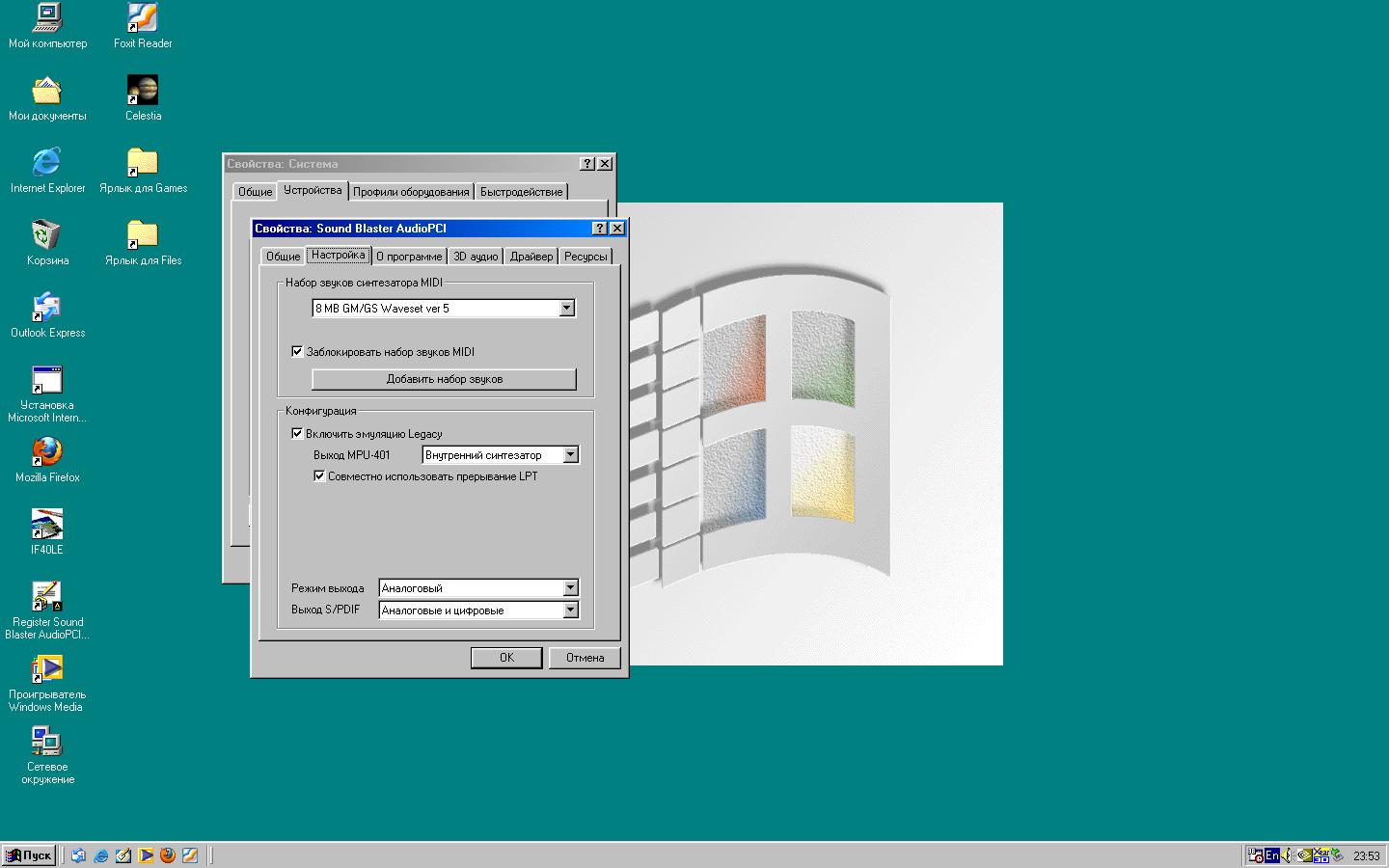Select the Сетевое окружение desktop icon
The image size is (1389, 868).
pyautogui.click(x=47, y=755)
